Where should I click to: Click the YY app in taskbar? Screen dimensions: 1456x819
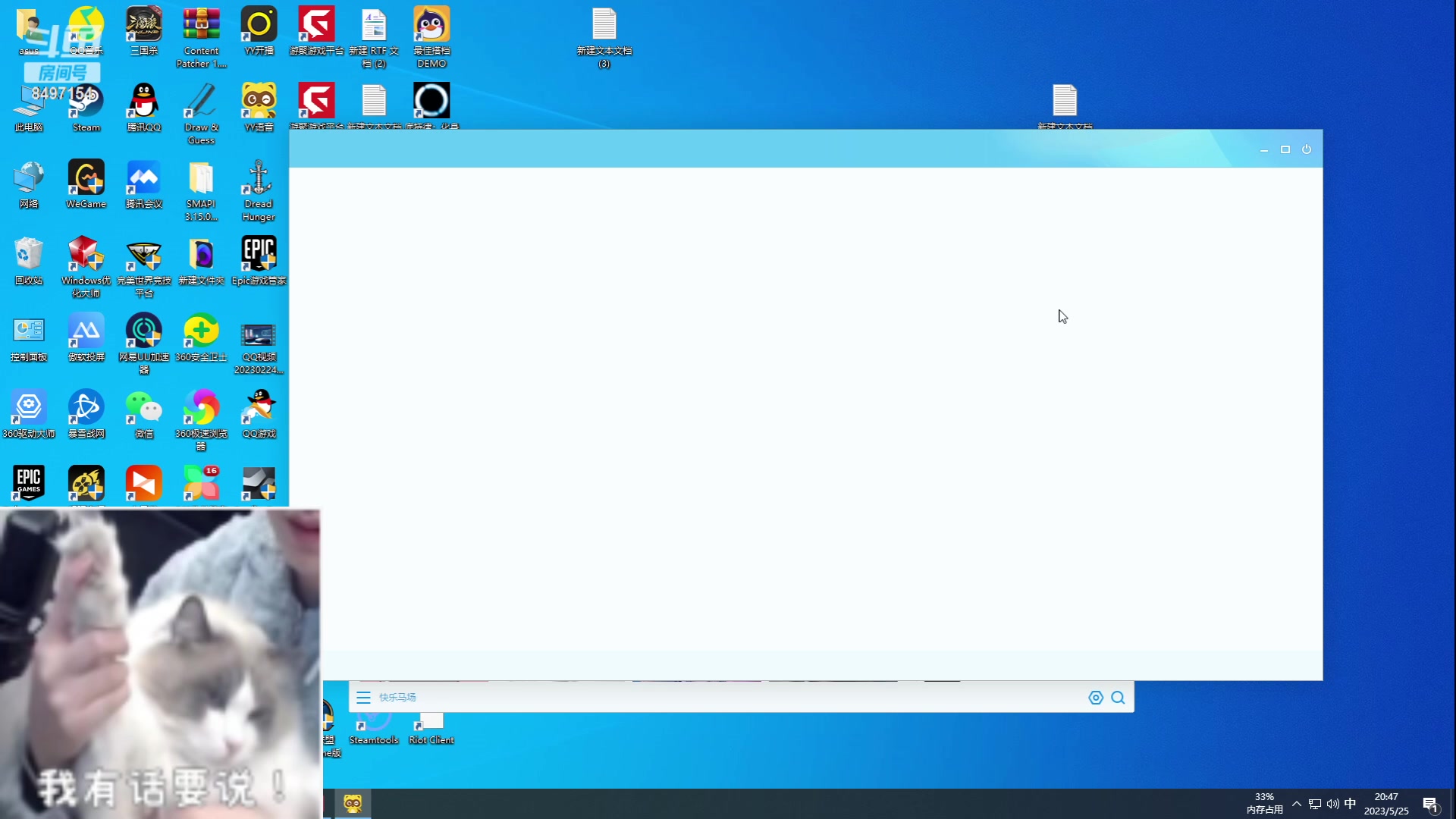pos(353,804)
